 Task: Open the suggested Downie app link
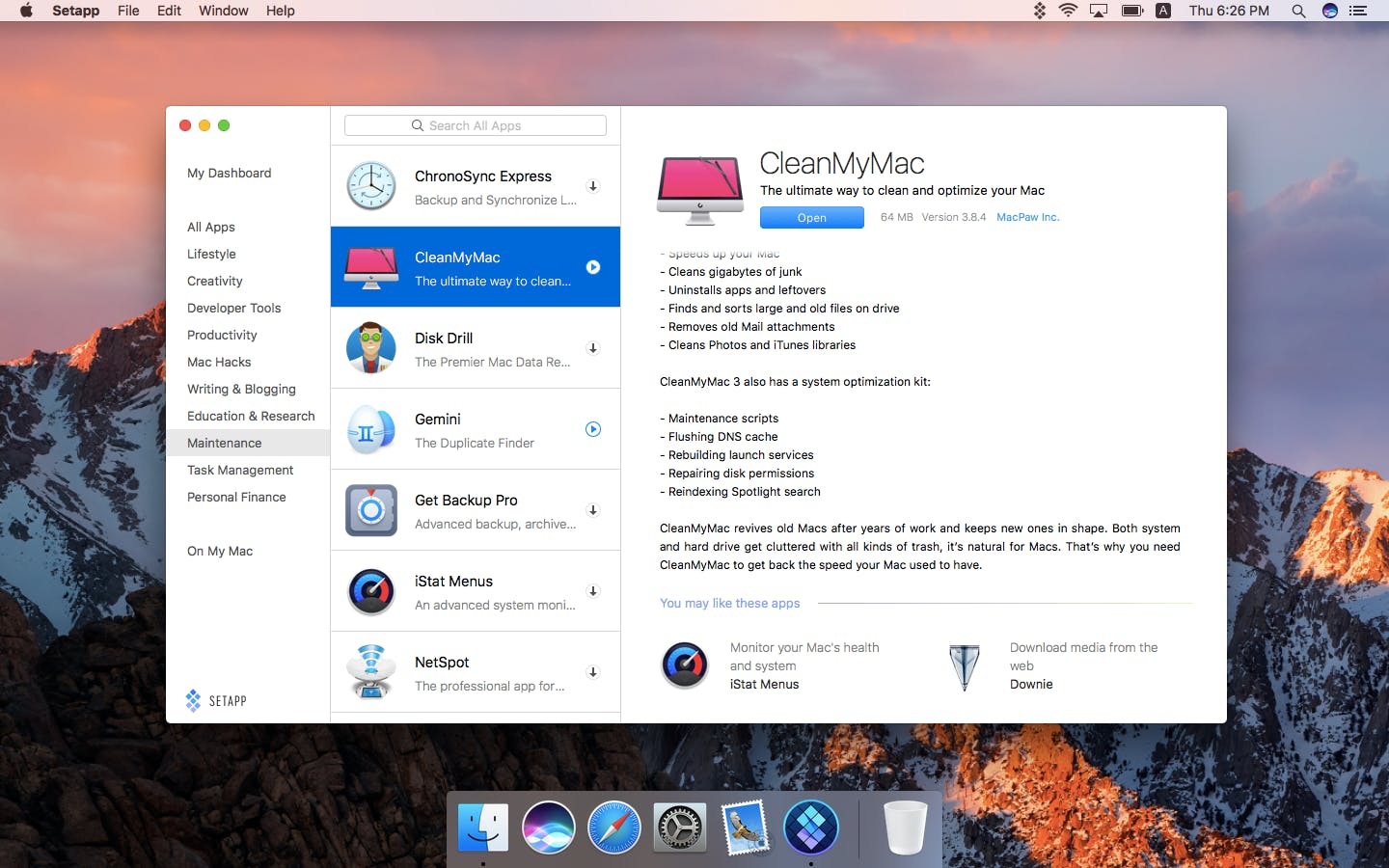(x=1031, y=684)
